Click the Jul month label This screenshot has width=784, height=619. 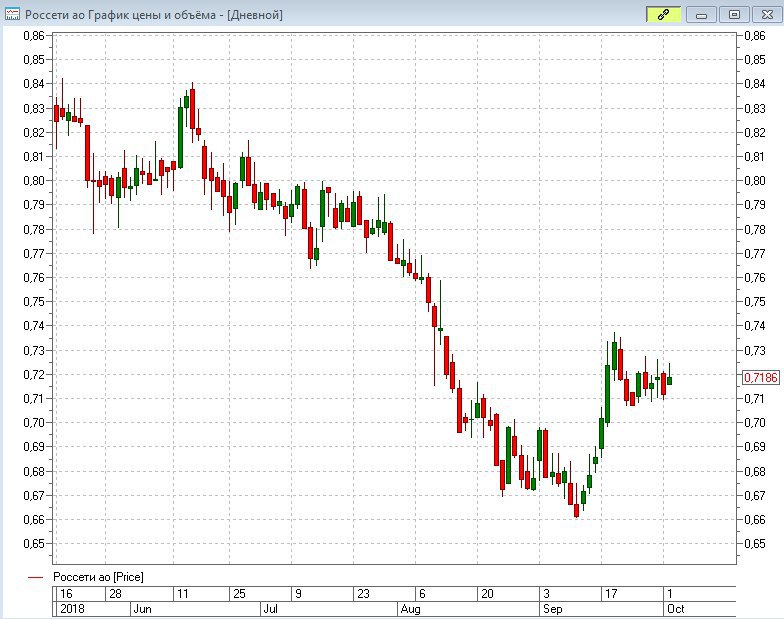click(x=270, y=608)
